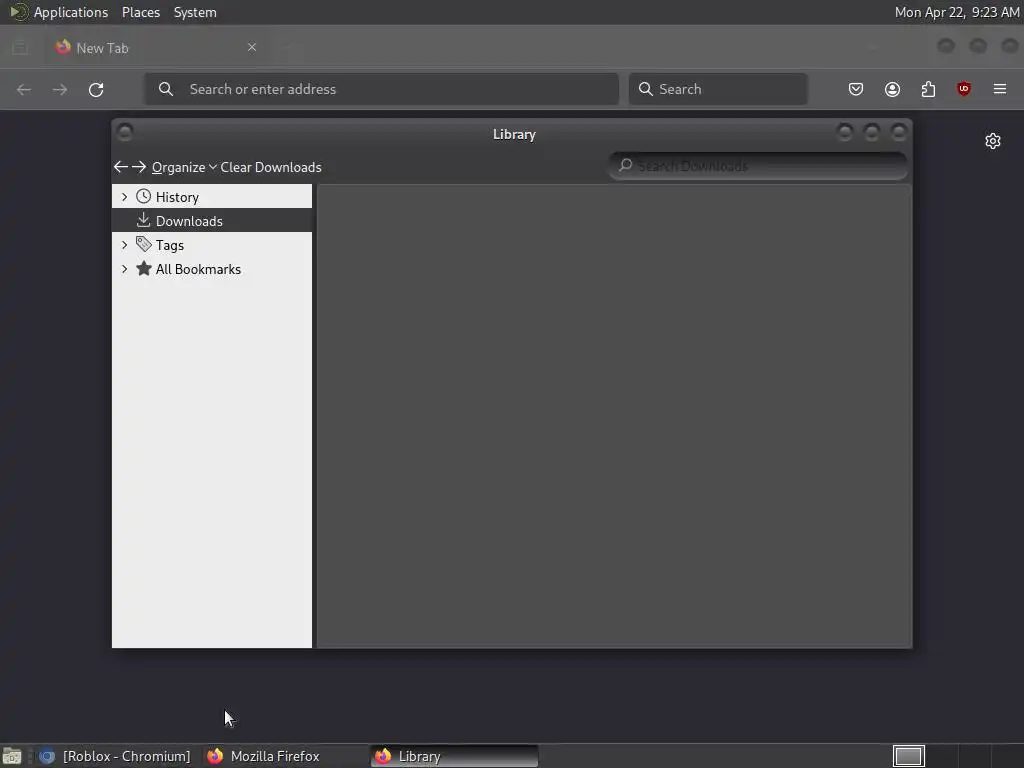Click the All Bookmarks star icon

pos(144,268)
